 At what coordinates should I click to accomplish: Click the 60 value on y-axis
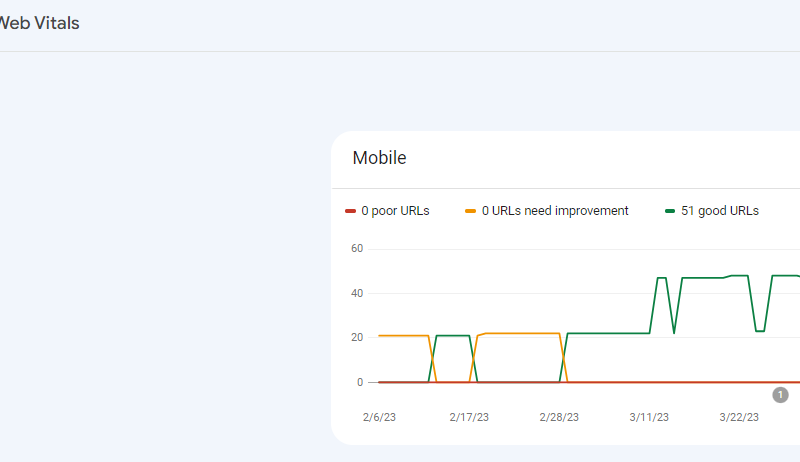[355, 249]
